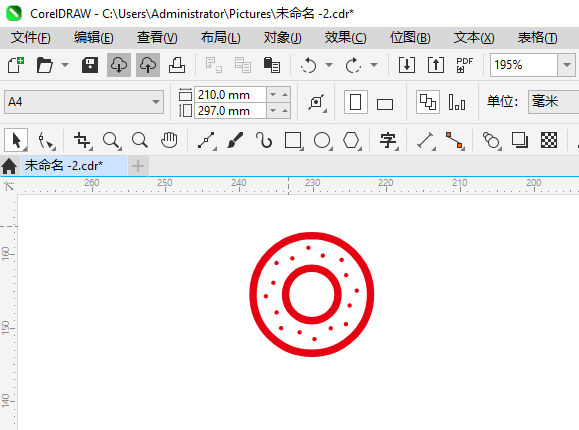Viewport: 579px width, 430px height.
Task: Click the Print icon
Action: pos(177,65)
